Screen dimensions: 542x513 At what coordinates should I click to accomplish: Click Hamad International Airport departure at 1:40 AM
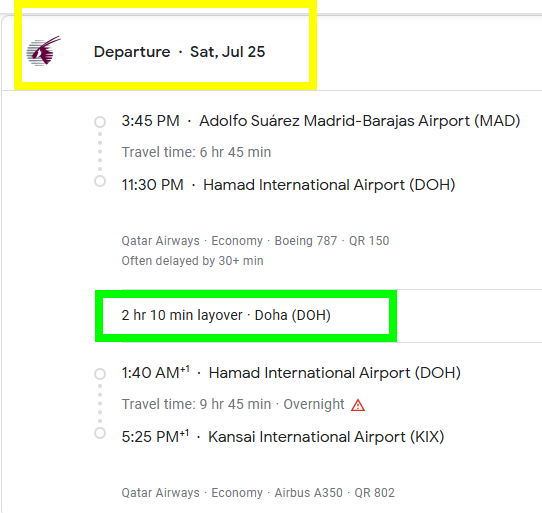click(335, 373)
